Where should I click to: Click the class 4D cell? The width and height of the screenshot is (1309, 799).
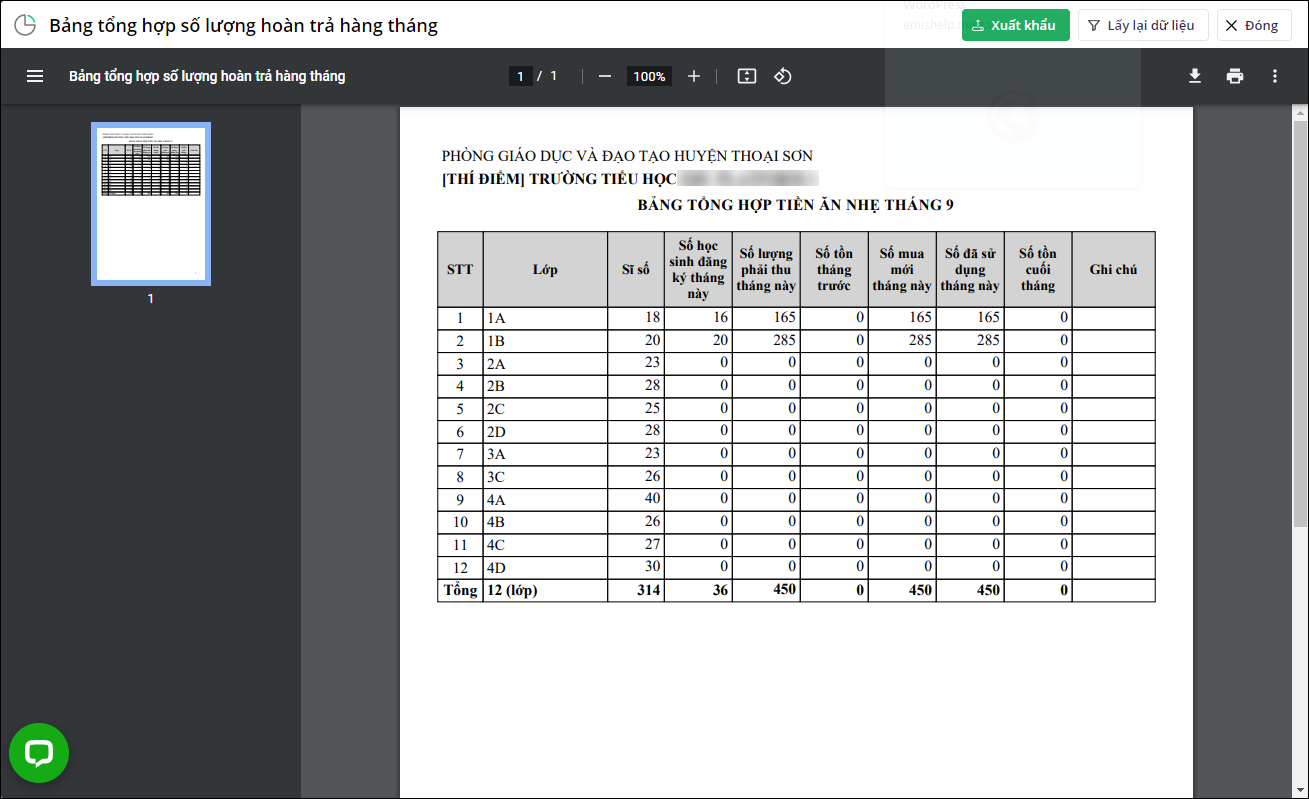tap(545, 567)
